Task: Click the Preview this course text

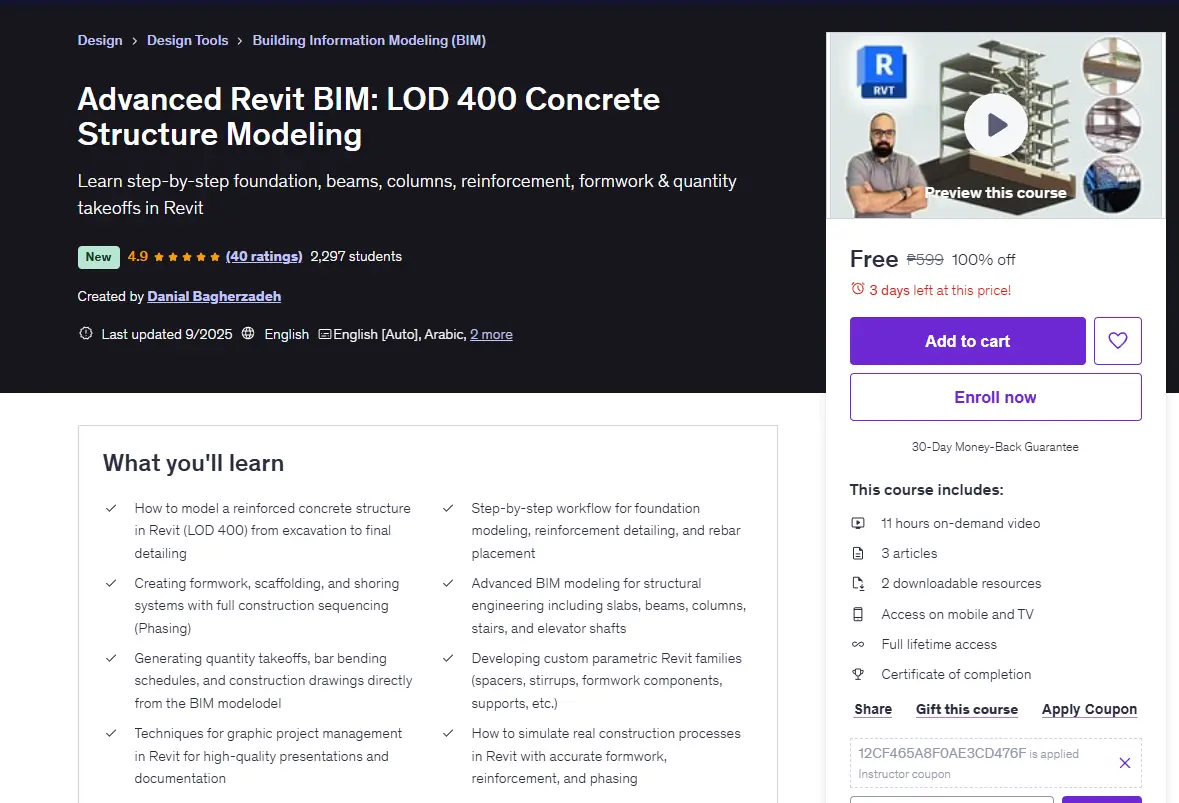Action: pyautogui.click(x=996, y=193)
